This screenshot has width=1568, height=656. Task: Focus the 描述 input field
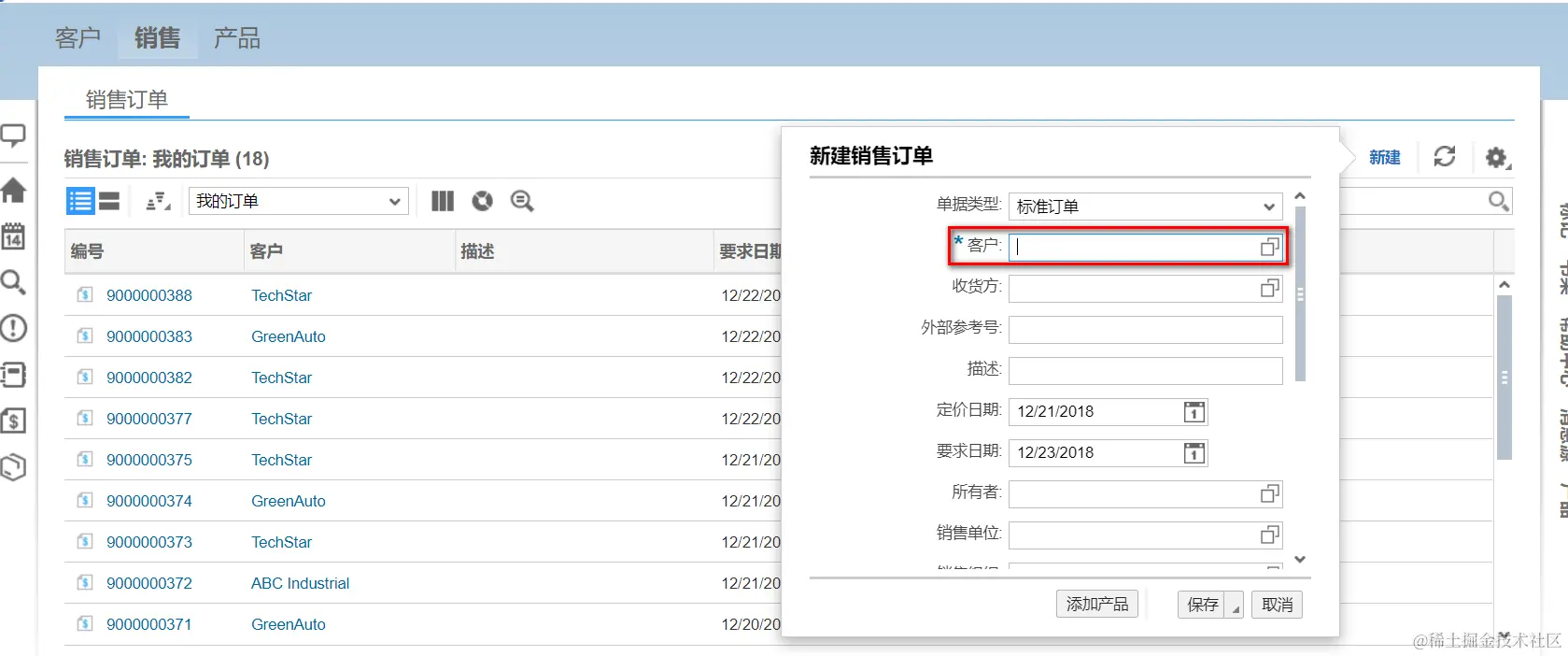(x=1145, y=370)
